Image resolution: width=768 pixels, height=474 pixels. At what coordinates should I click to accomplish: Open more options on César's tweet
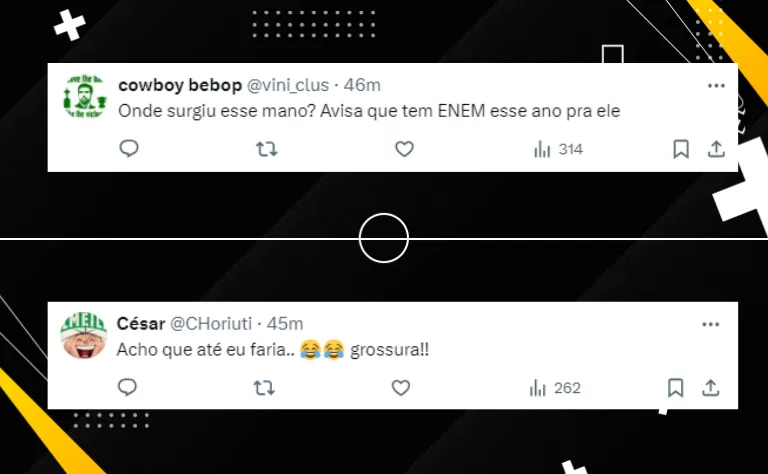[x=711, y=324]
